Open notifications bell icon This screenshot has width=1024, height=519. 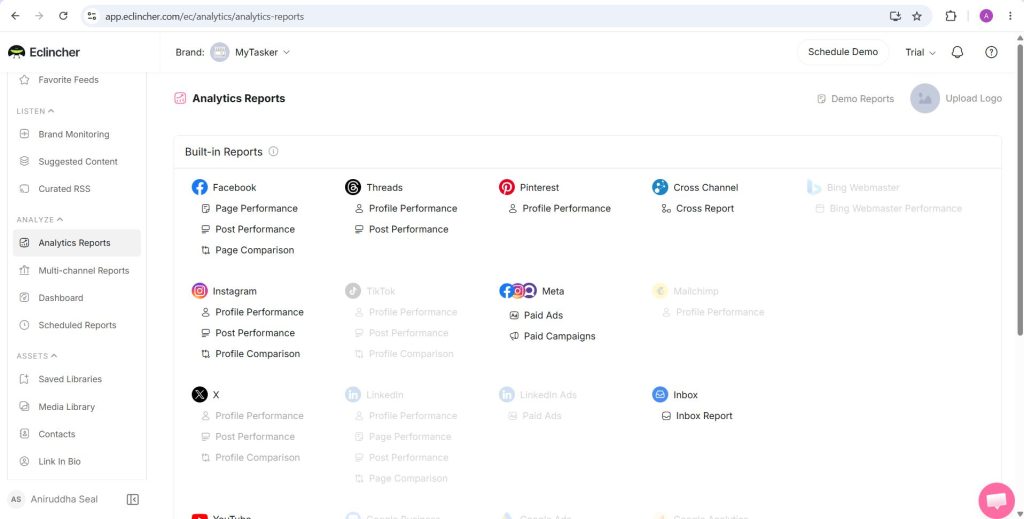(957, 52)
